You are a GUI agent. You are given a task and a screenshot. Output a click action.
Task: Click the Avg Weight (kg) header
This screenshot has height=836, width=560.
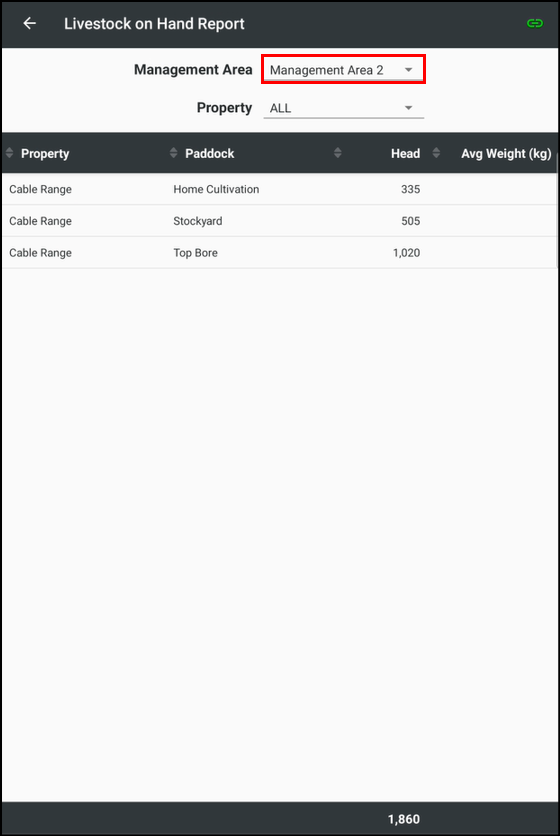tap(506, 154)
